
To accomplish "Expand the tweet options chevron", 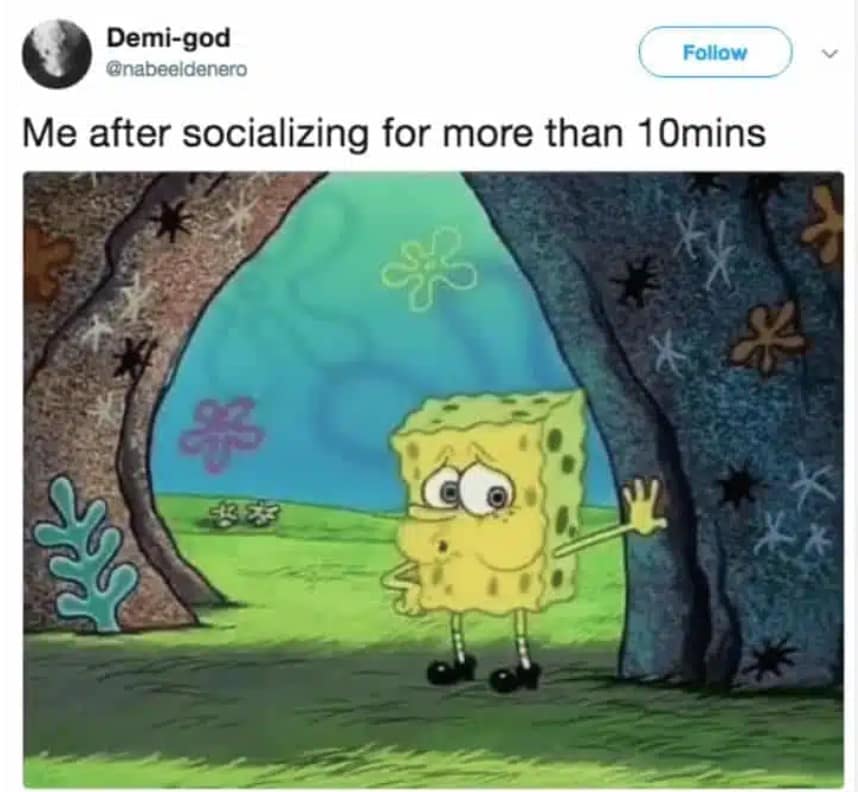I will point(831,53).
